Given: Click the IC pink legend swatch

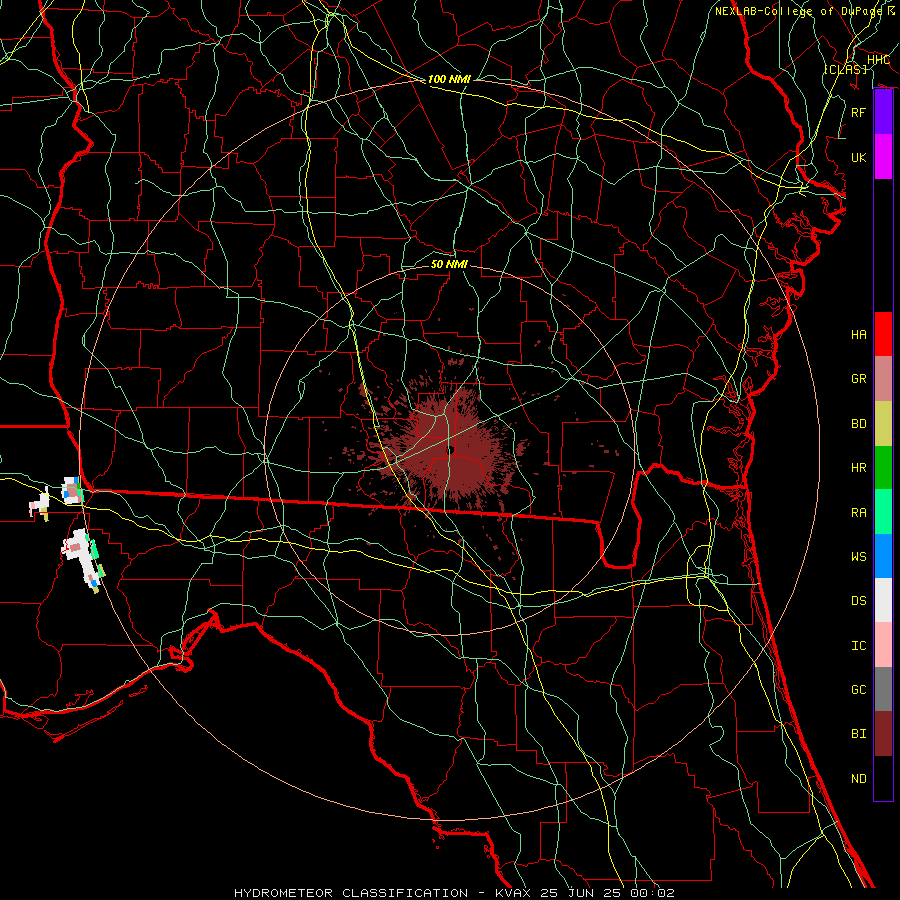Looking at the screenshot, I should click(x=883, y=645).
